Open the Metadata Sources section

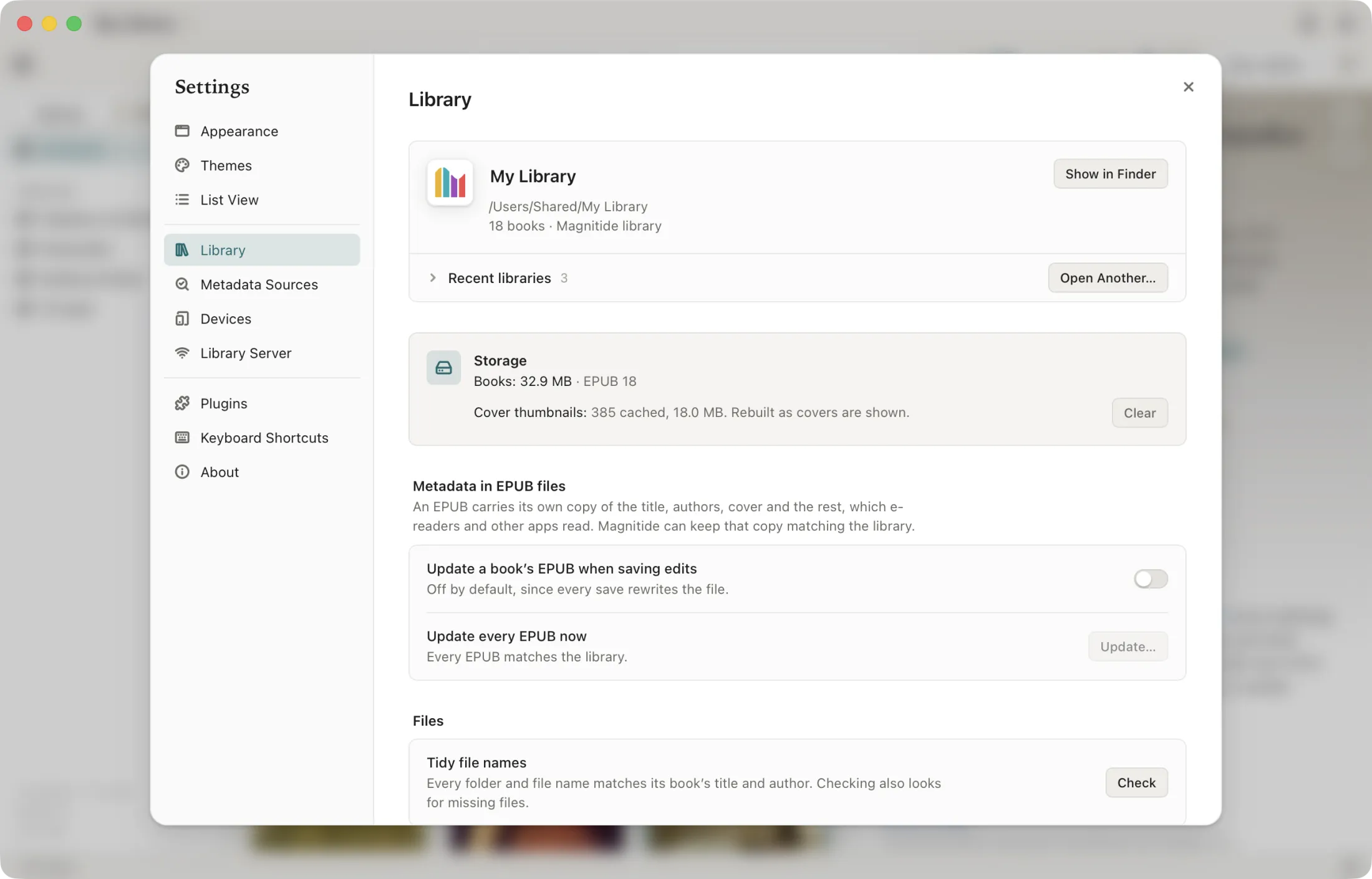click(x=262, y=284)
